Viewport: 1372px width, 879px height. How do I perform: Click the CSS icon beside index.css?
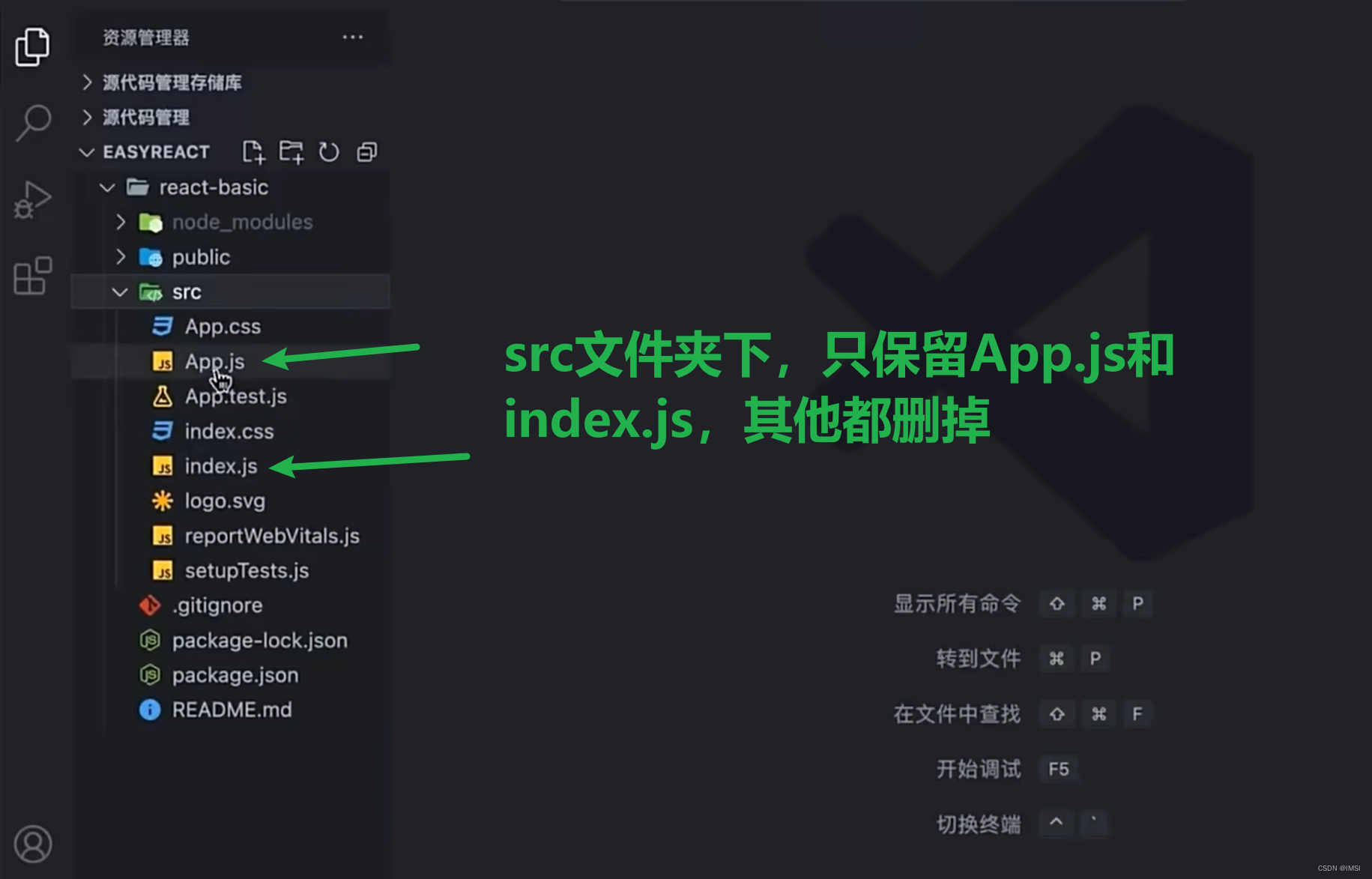163,431
